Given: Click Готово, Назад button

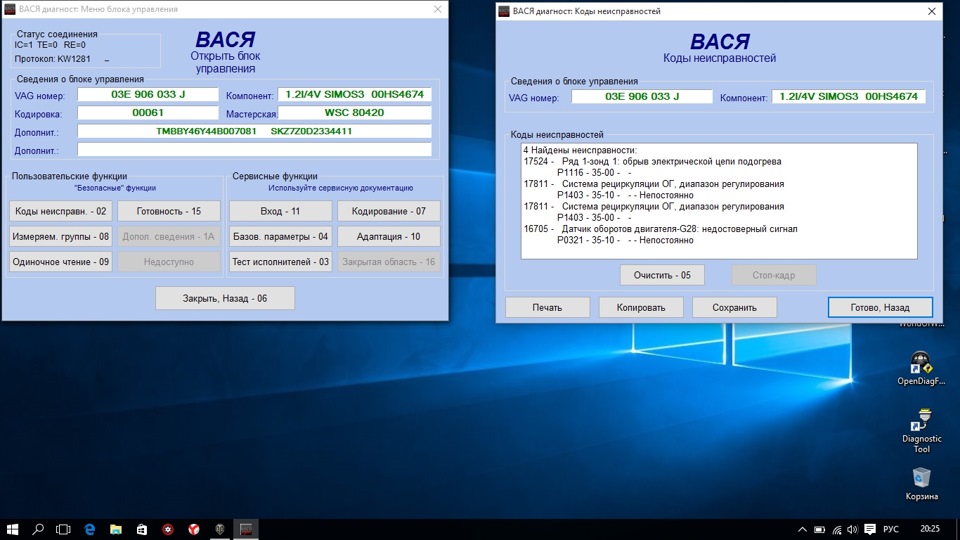Looking at the screenshot, I should click(x=880, y=307).
